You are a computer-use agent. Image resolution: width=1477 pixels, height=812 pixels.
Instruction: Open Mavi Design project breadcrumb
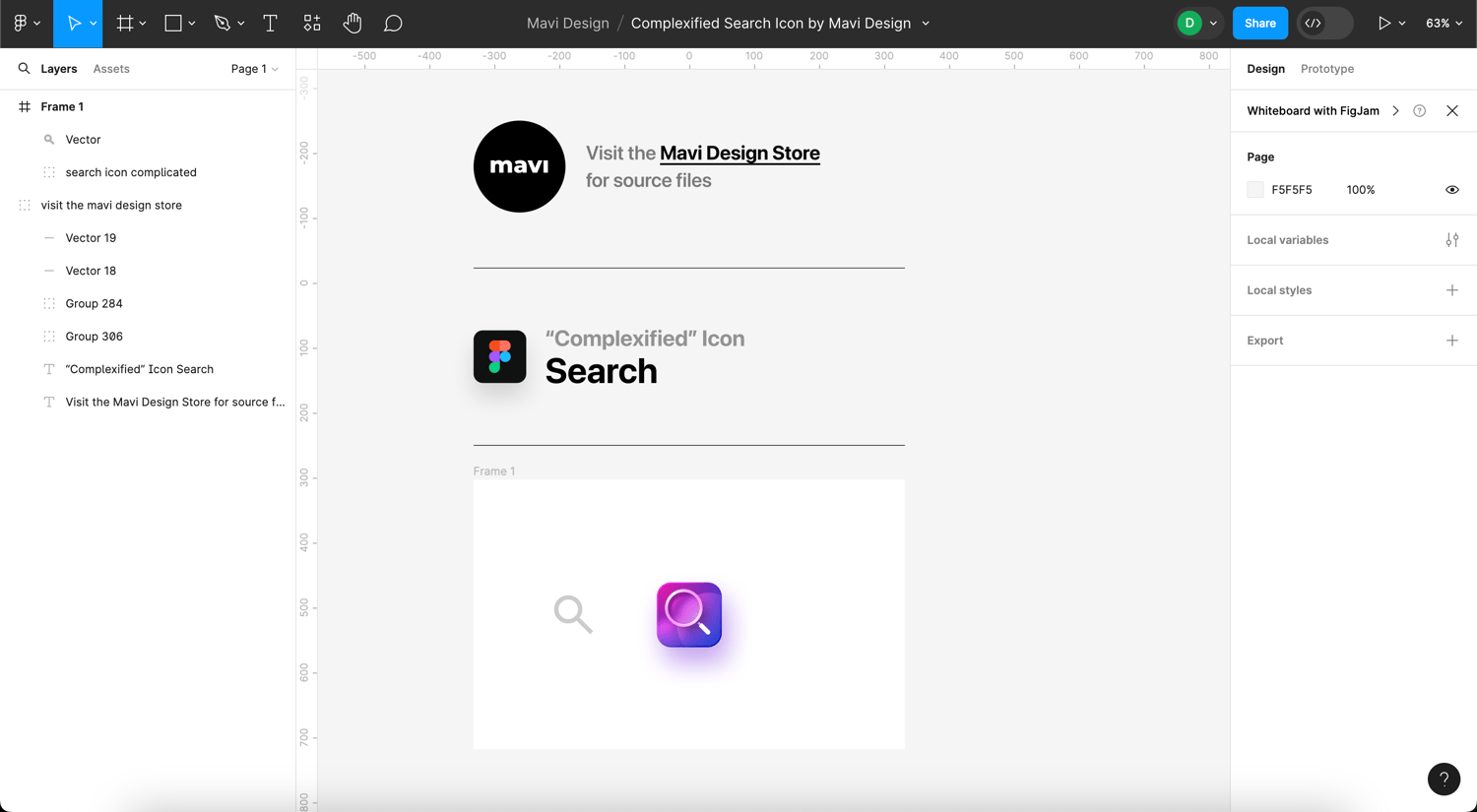tap(568, 23)
